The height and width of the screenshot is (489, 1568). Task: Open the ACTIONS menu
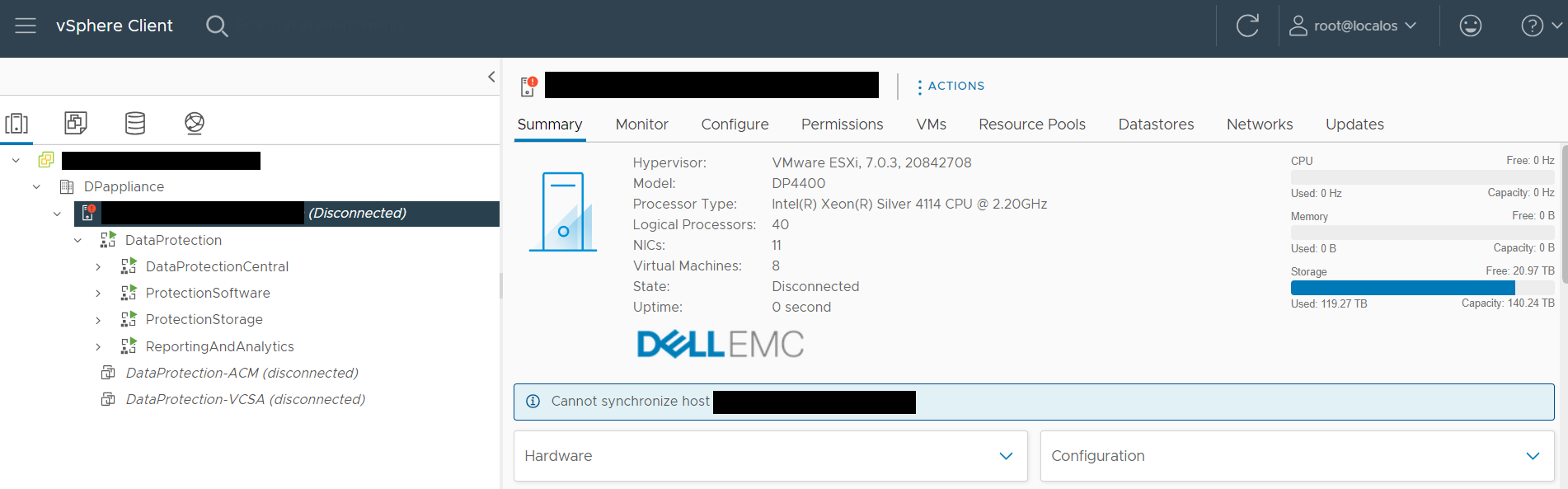click(x=951, y=86)
